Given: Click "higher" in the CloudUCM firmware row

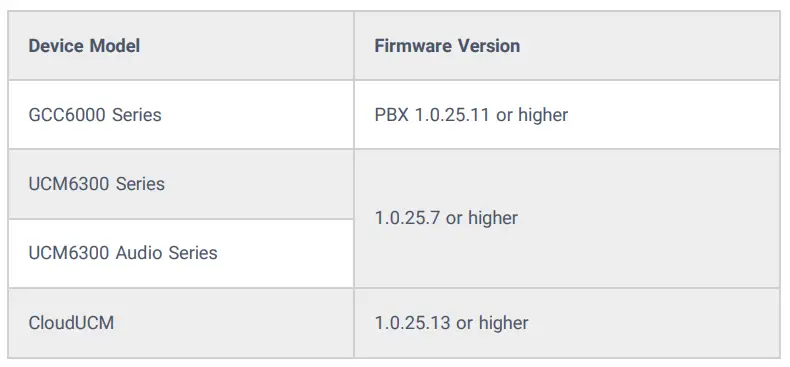Looking at the screenshot, I should 503,323.
